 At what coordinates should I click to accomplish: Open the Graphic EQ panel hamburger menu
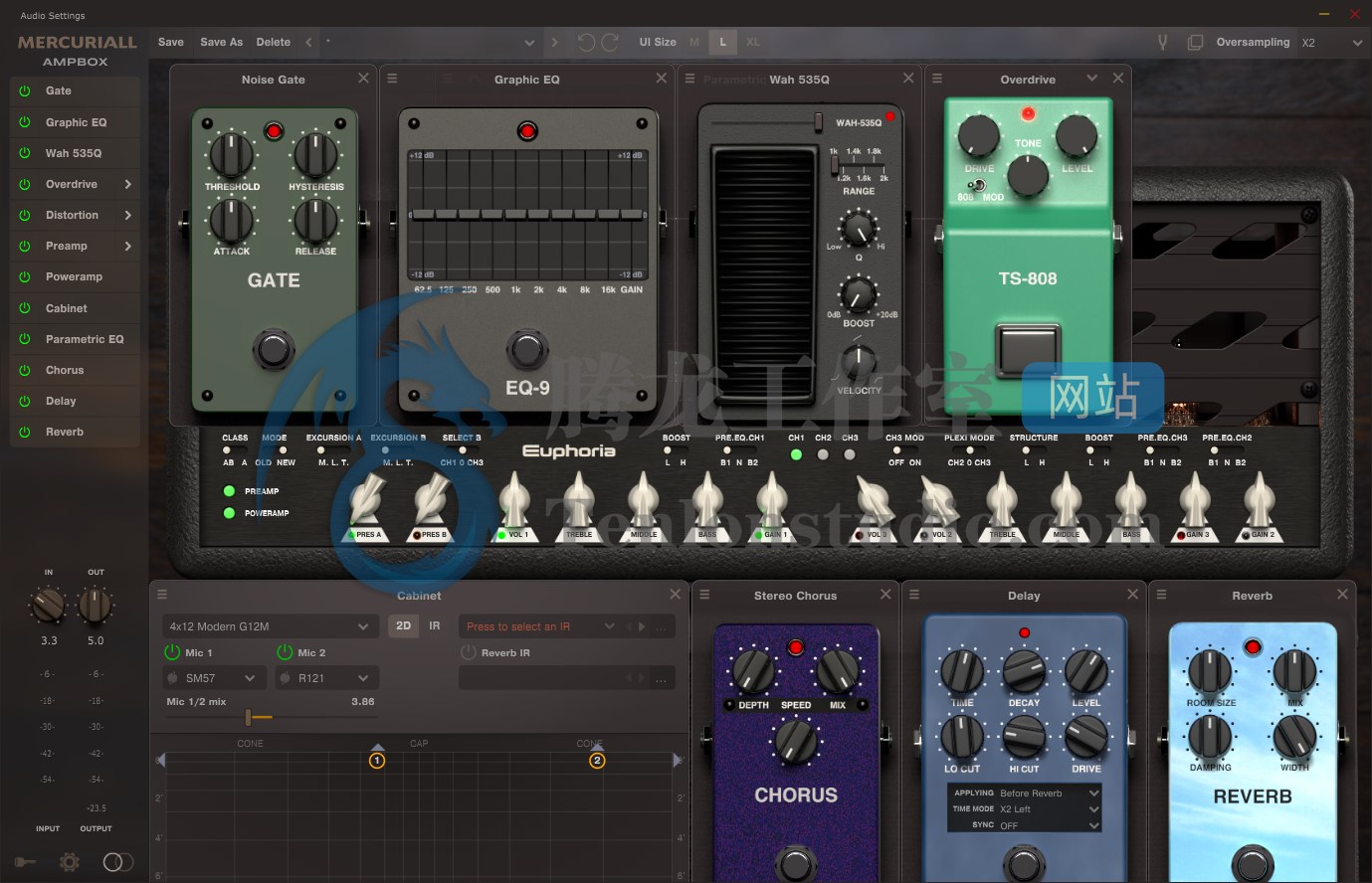(392, 79)
